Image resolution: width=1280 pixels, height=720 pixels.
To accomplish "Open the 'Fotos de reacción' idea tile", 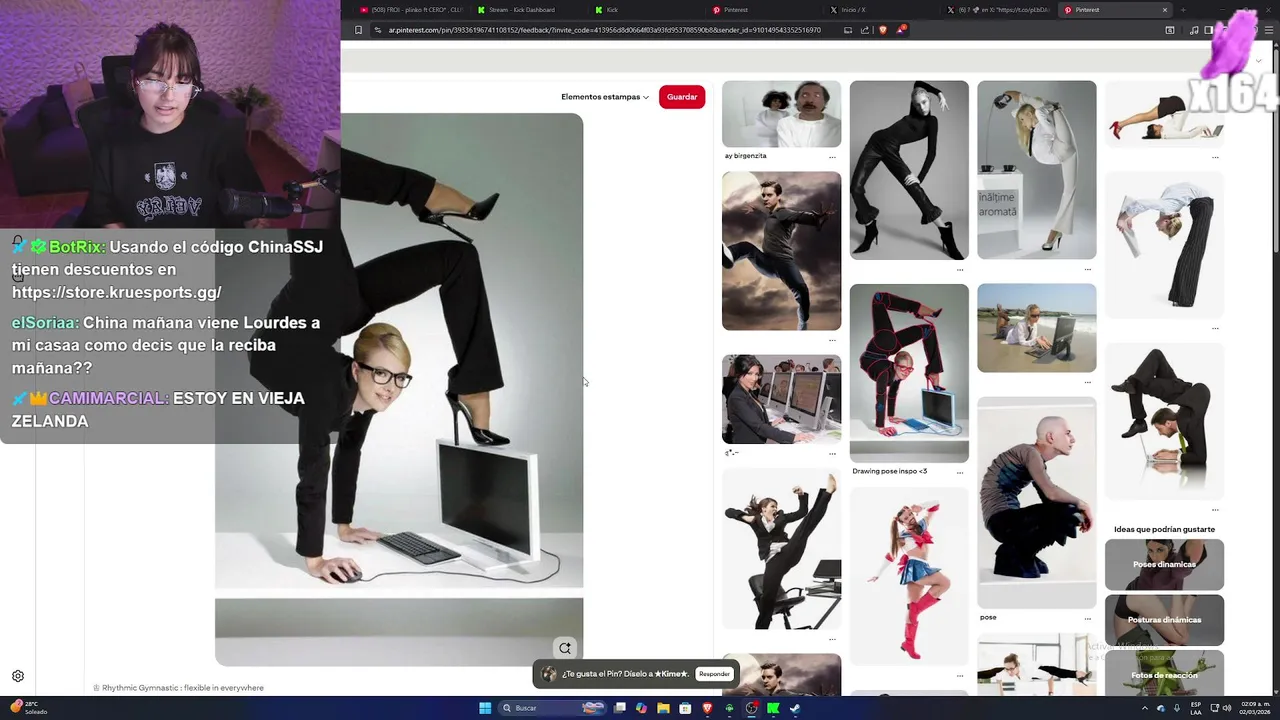I will tap(1164, 673).
